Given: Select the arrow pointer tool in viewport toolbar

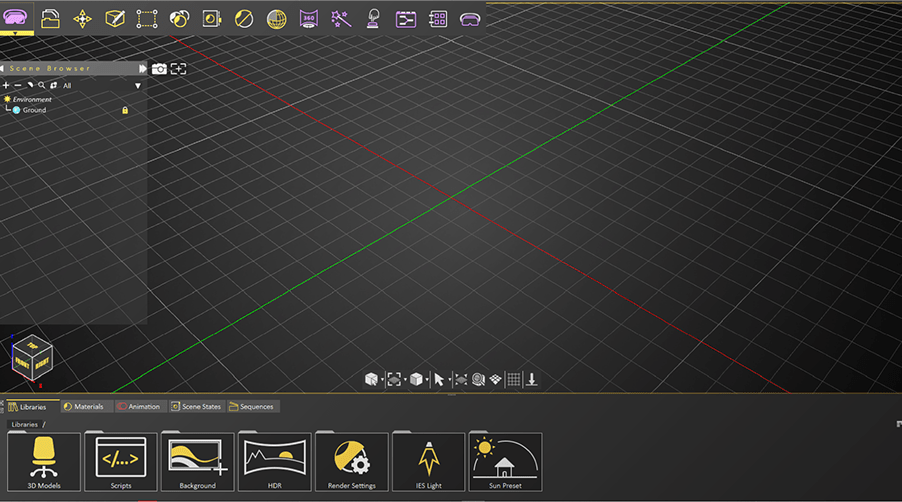Looking at the screenshot, I should (439, 380).
